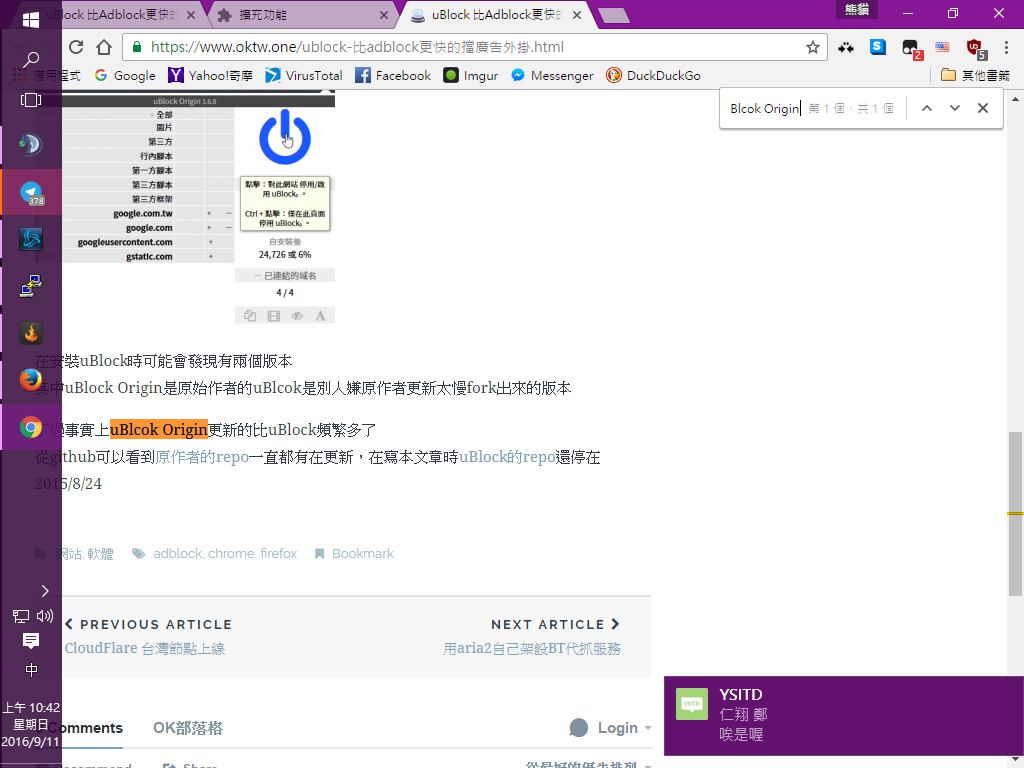Open the Action Center notifications icon
Screen dimensions: 1024x768
[x=31, y=641]
